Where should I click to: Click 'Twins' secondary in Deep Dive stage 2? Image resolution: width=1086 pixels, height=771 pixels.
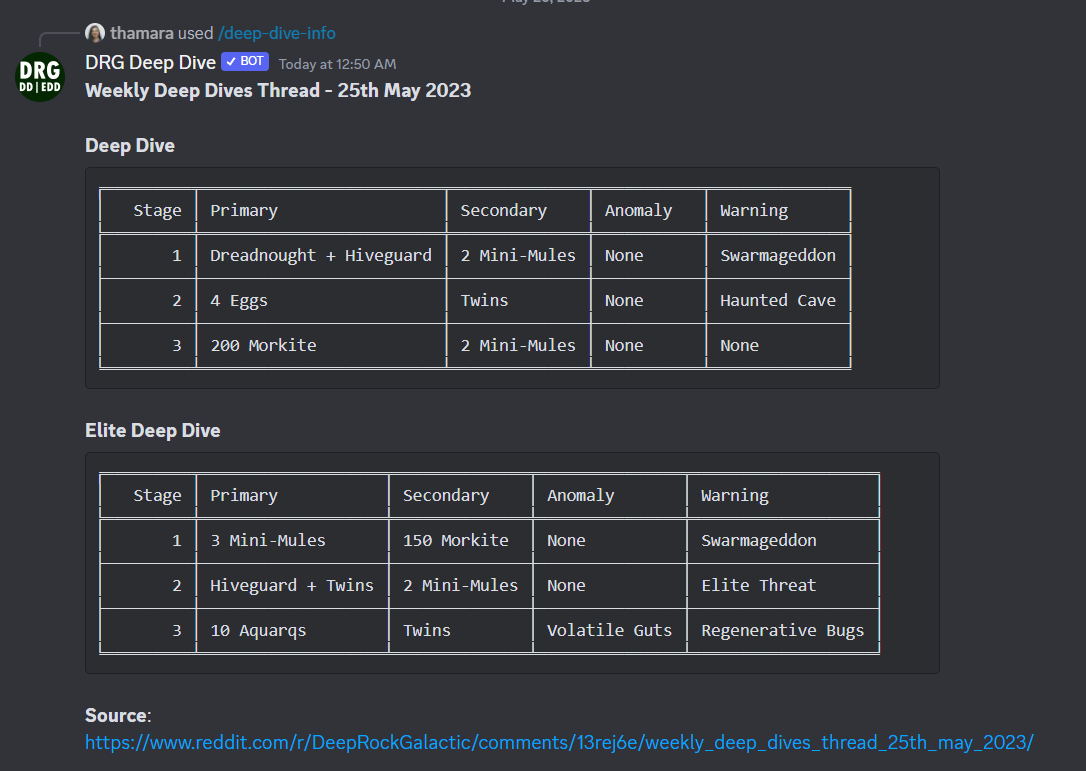click(x=484, y=301)
